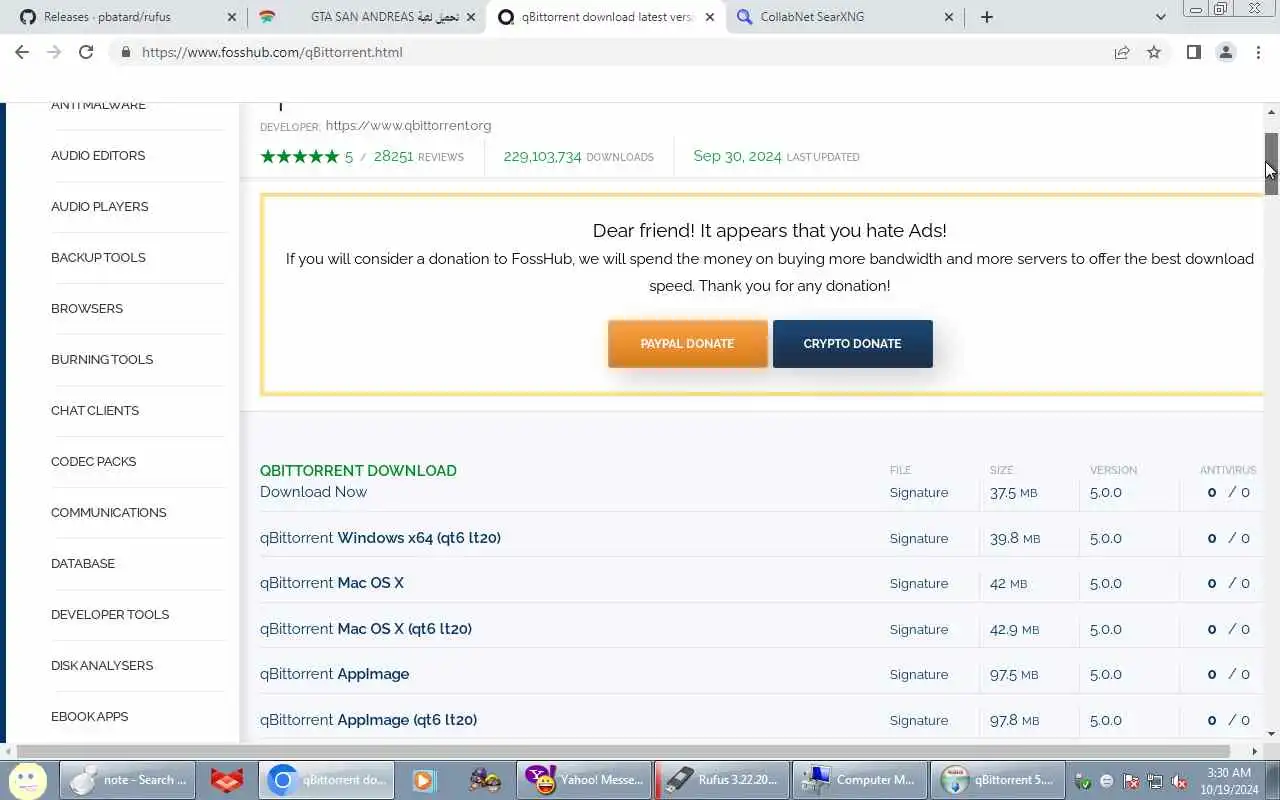Open the pirate character taskbar icon

pos(485,780)
